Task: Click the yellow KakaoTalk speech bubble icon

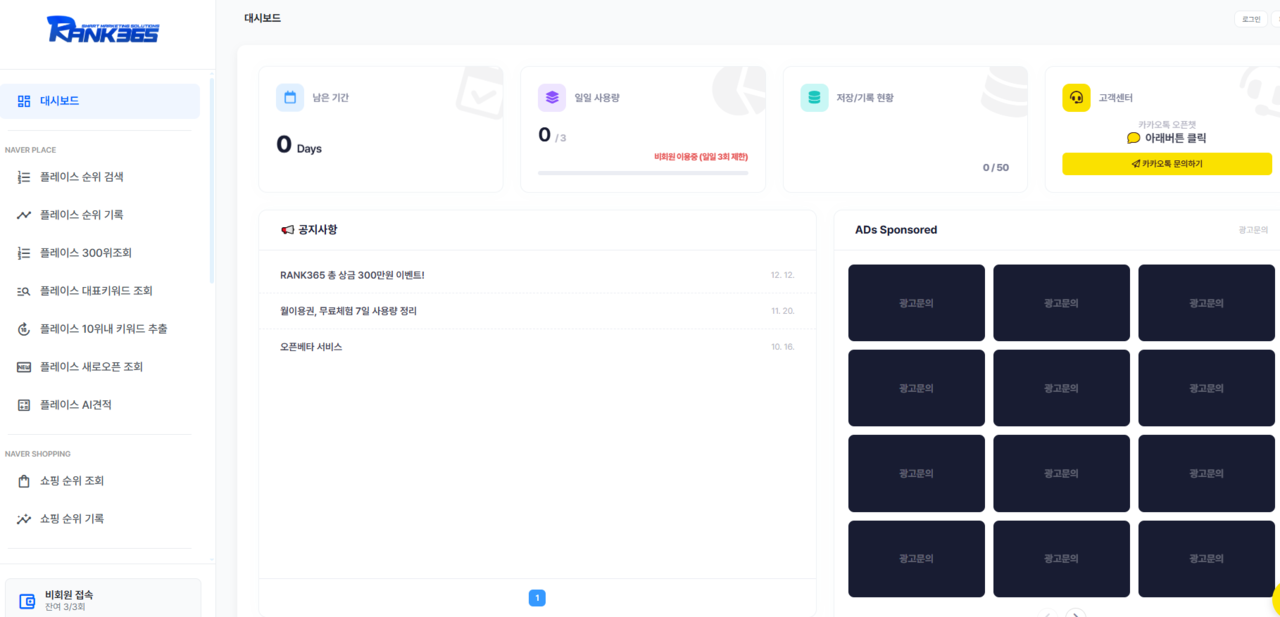Action: (1133, 138)
